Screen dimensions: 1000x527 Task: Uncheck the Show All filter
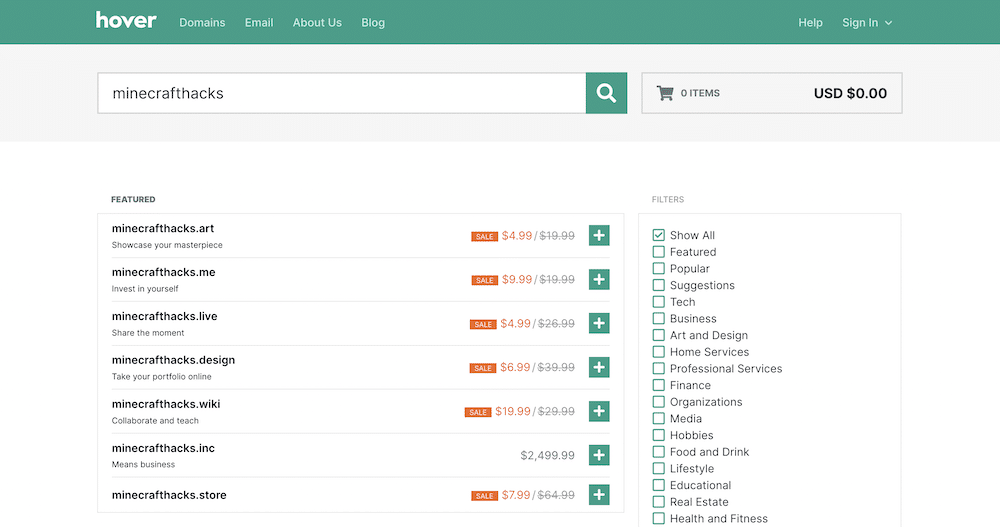(x=659, y=235)
